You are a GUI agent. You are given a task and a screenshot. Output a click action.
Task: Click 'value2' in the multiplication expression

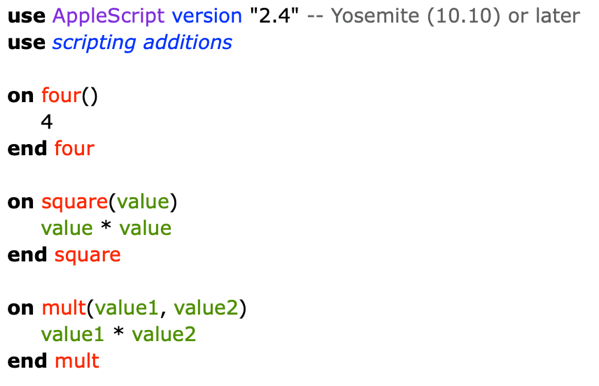click(164, 334)
